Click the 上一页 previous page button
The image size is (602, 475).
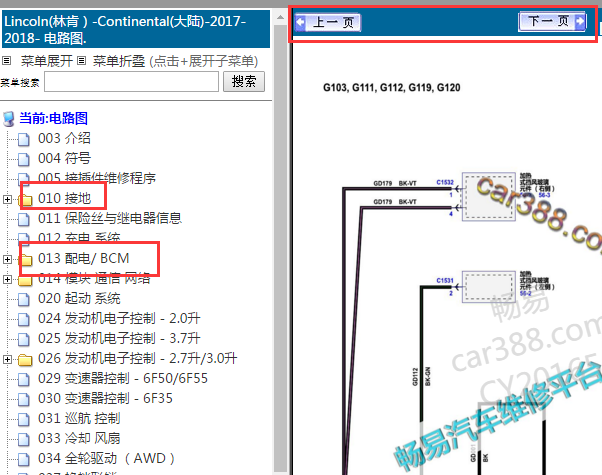click(327, 22)
